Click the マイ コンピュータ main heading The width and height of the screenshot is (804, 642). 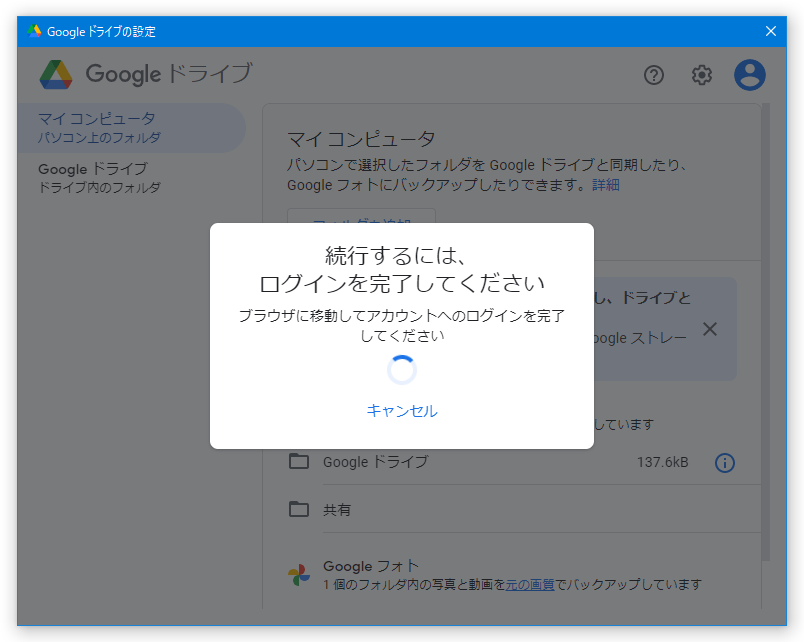[x=361, y=139]
